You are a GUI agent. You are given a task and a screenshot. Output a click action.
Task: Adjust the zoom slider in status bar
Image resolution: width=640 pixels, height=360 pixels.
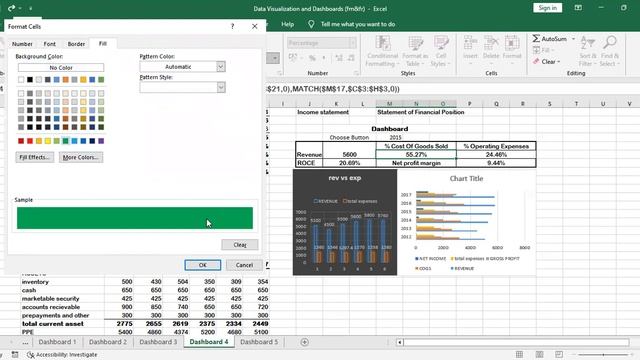tap(603, 354)
